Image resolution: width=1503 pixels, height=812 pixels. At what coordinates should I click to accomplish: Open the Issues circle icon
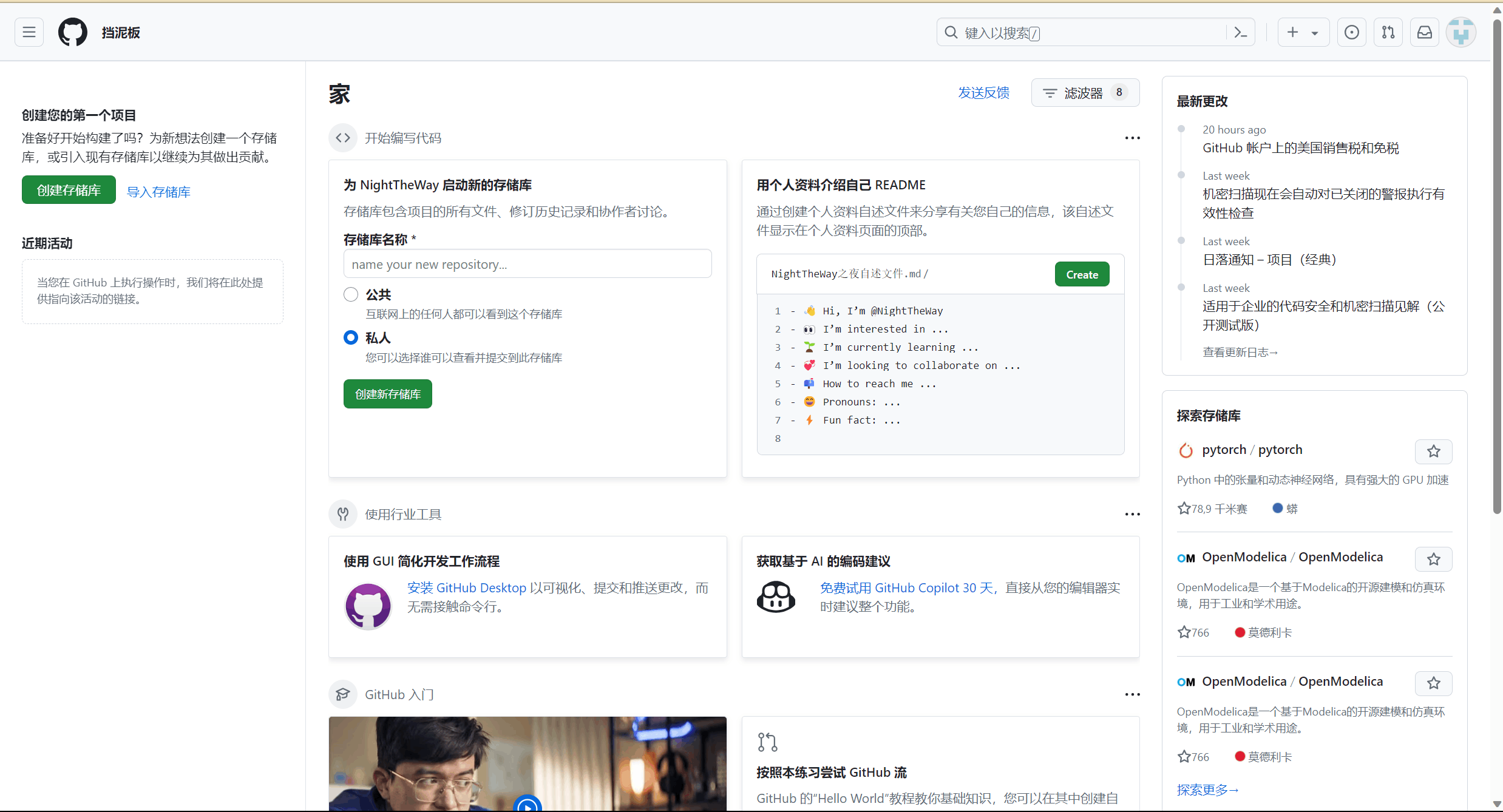tap(1351, 32)
